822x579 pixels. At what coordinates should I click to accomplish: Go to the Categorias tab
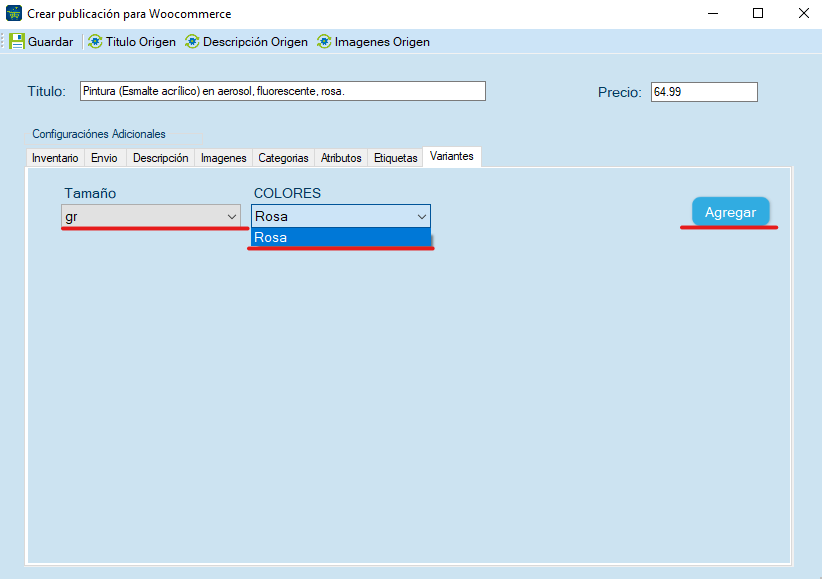pos(283,158)
